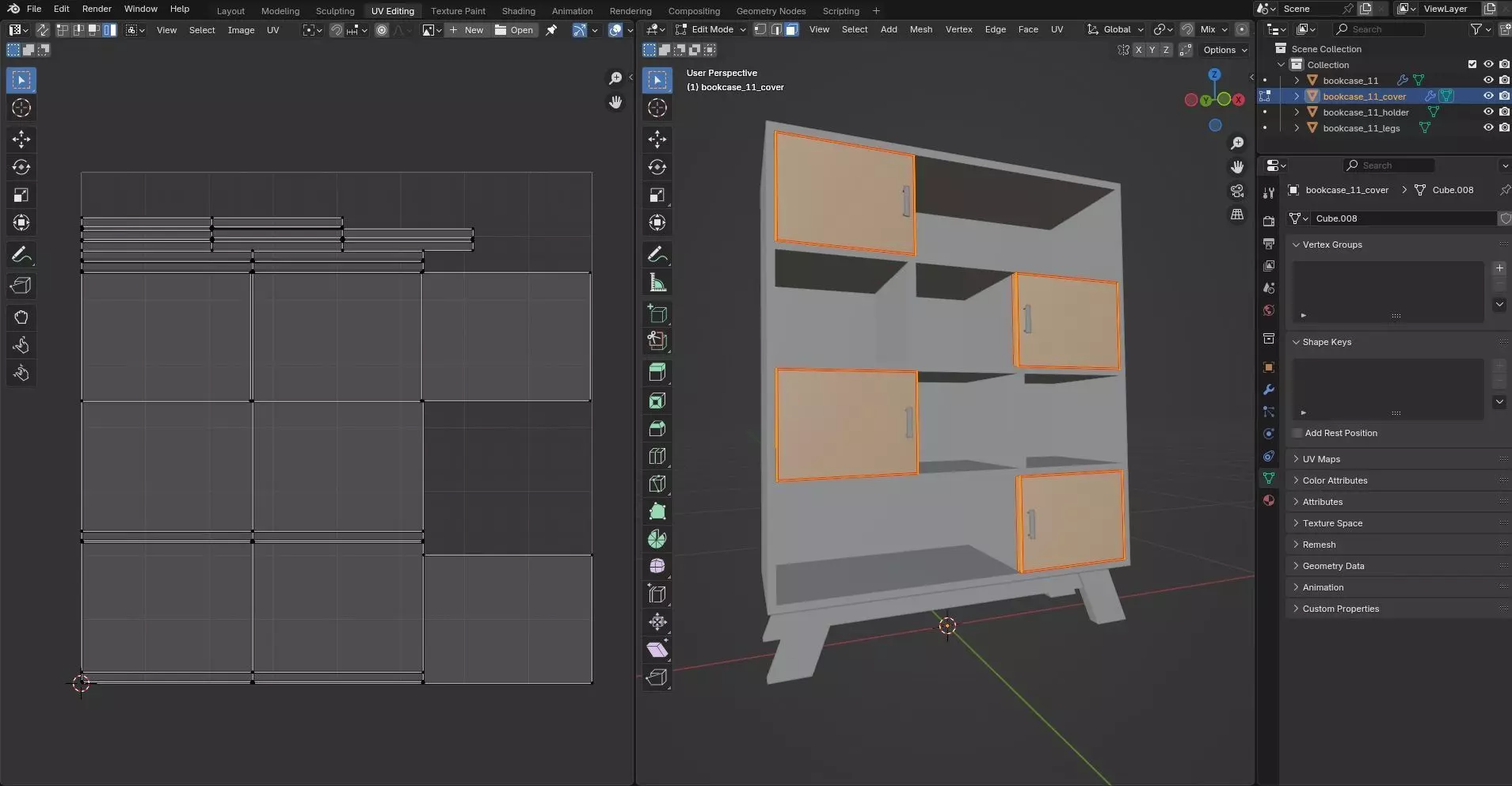Viewport: 1512px width, 786px height.
Task: Select the Bevel tool
Action: click(x=657, y=428)
